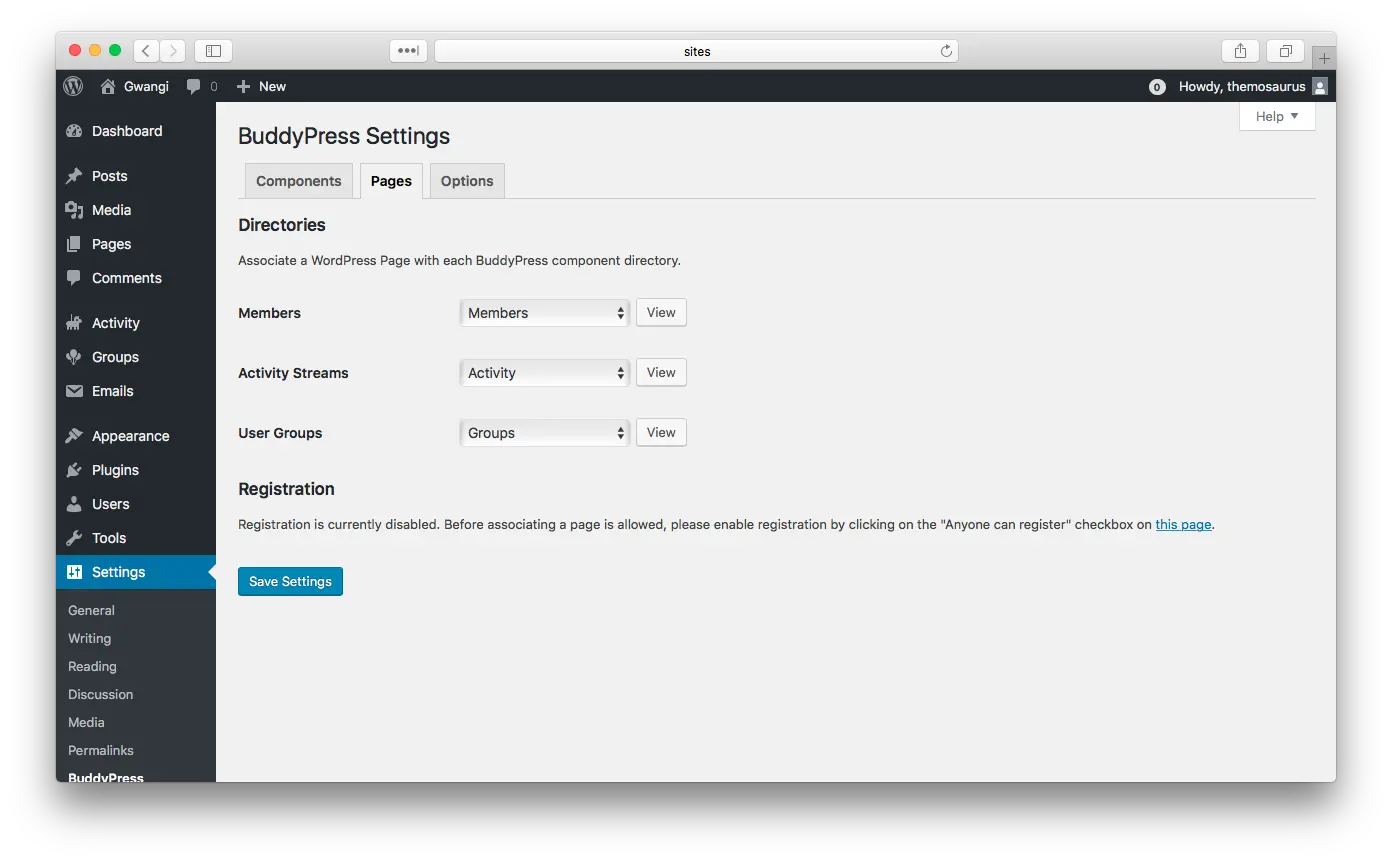Switch to the Options tab
The height and width of the screenshot is (862, 1392).
point(467,181)
